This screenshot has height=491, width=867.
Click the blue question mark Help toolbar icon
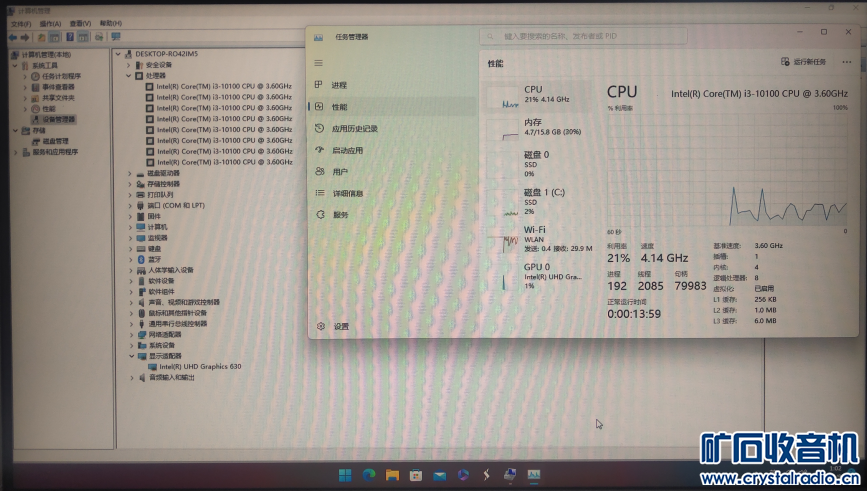coord(70,37)
